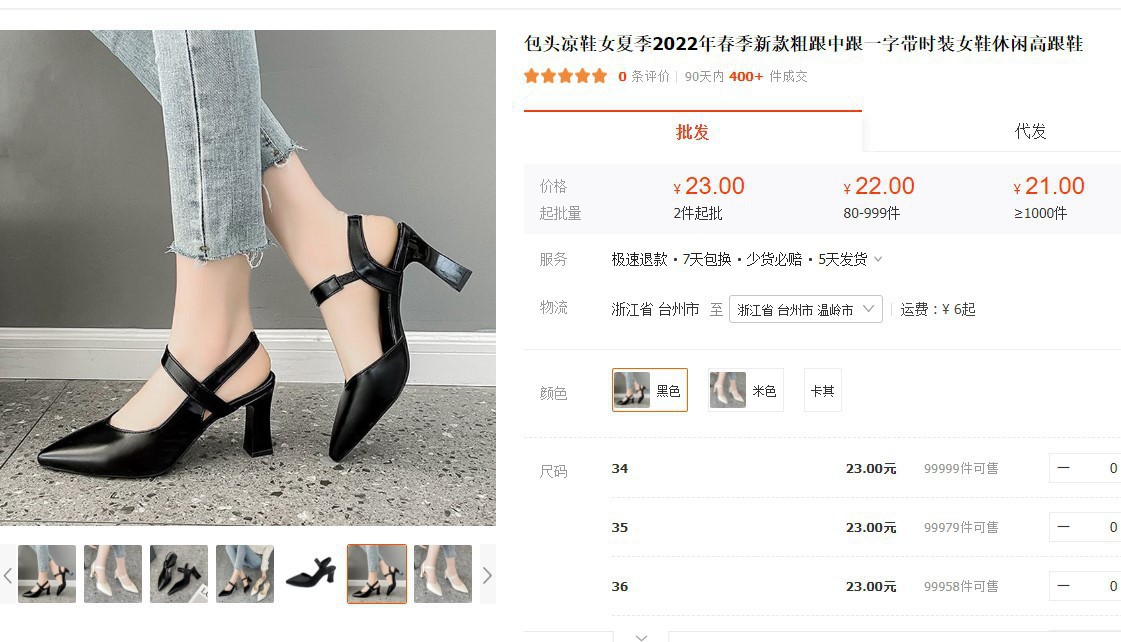The width and height of the screenshot is (1121, 642).
Task: Click the previous thumbnails arrow
Action: tap(8, 575)
